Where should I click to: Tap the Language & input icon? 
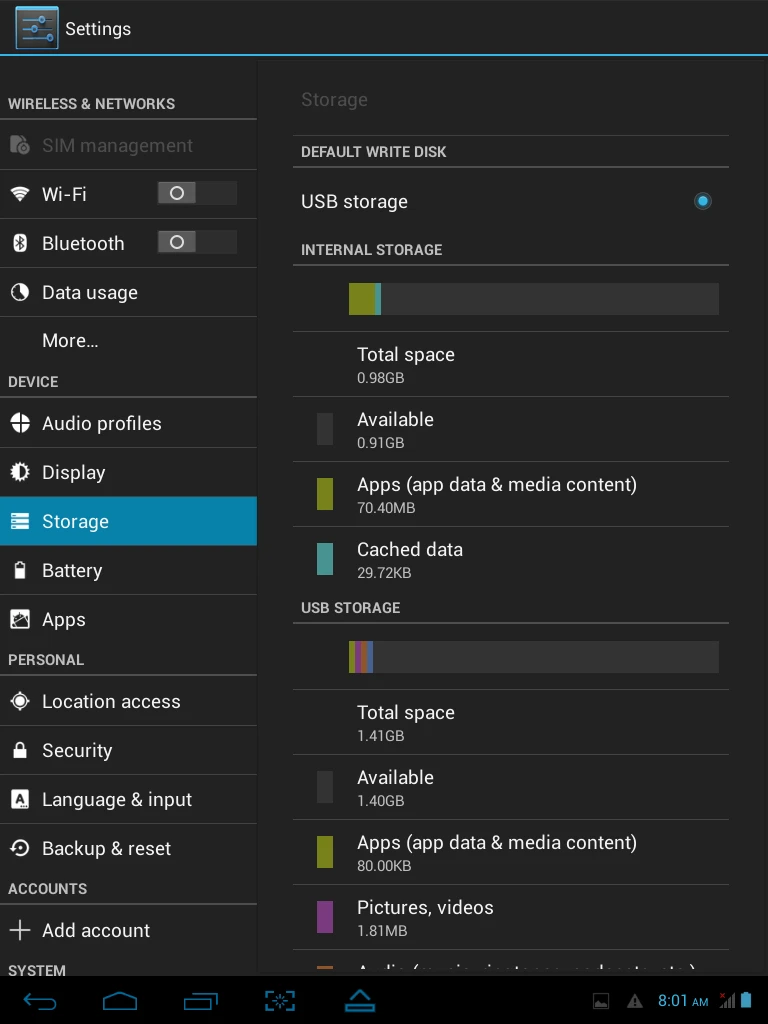click(x=20, y=799)
